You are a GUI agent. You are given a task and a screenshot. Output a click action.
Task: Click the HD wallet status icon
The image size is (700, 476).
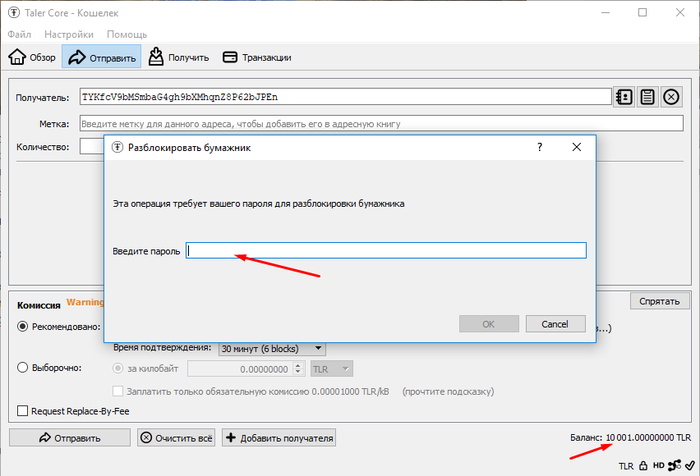pyautogui.click(x=659, y=465)
